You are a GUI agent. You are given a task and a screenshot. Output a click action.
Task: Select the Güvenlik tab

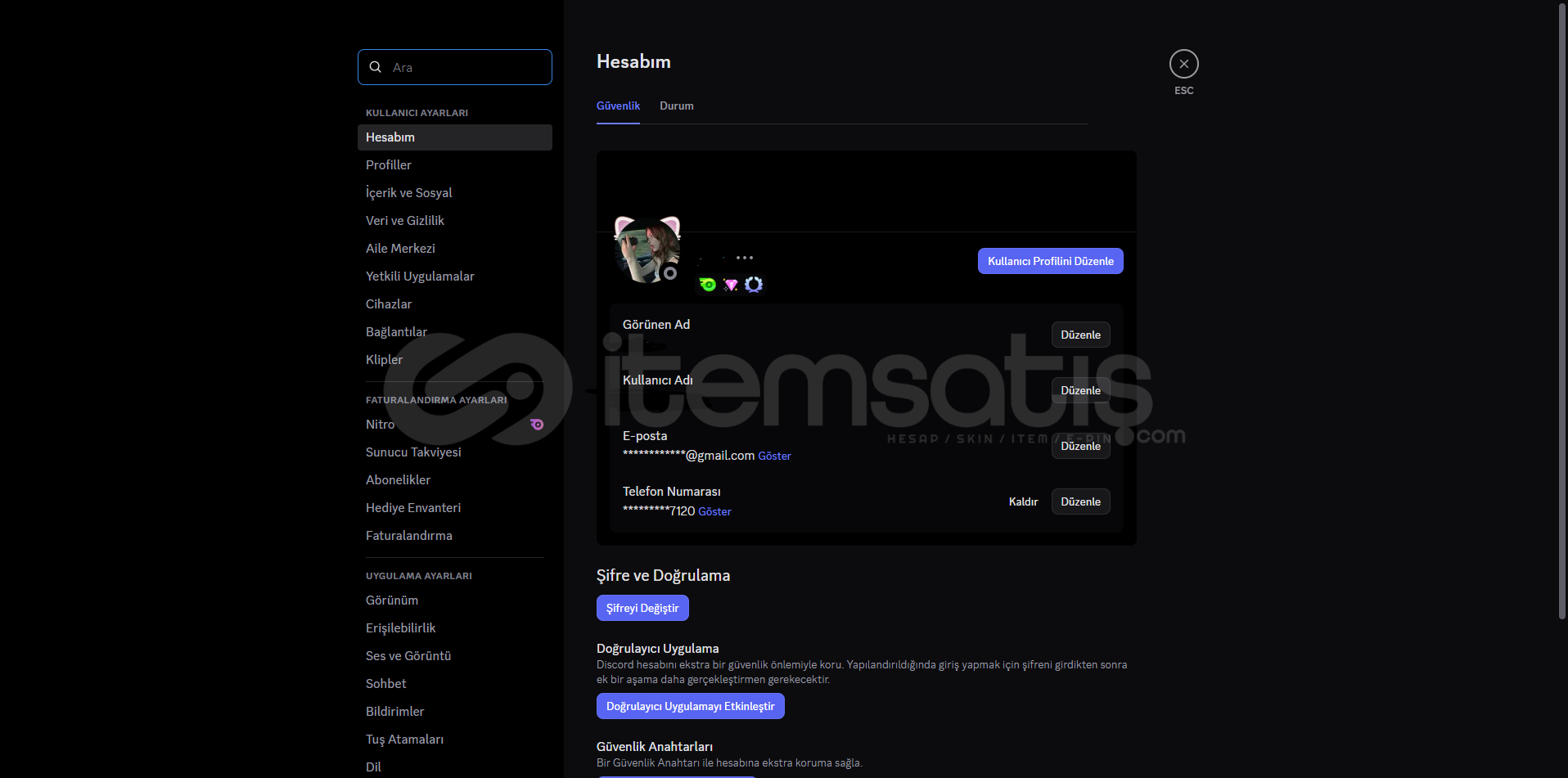(x=618, y=106)
